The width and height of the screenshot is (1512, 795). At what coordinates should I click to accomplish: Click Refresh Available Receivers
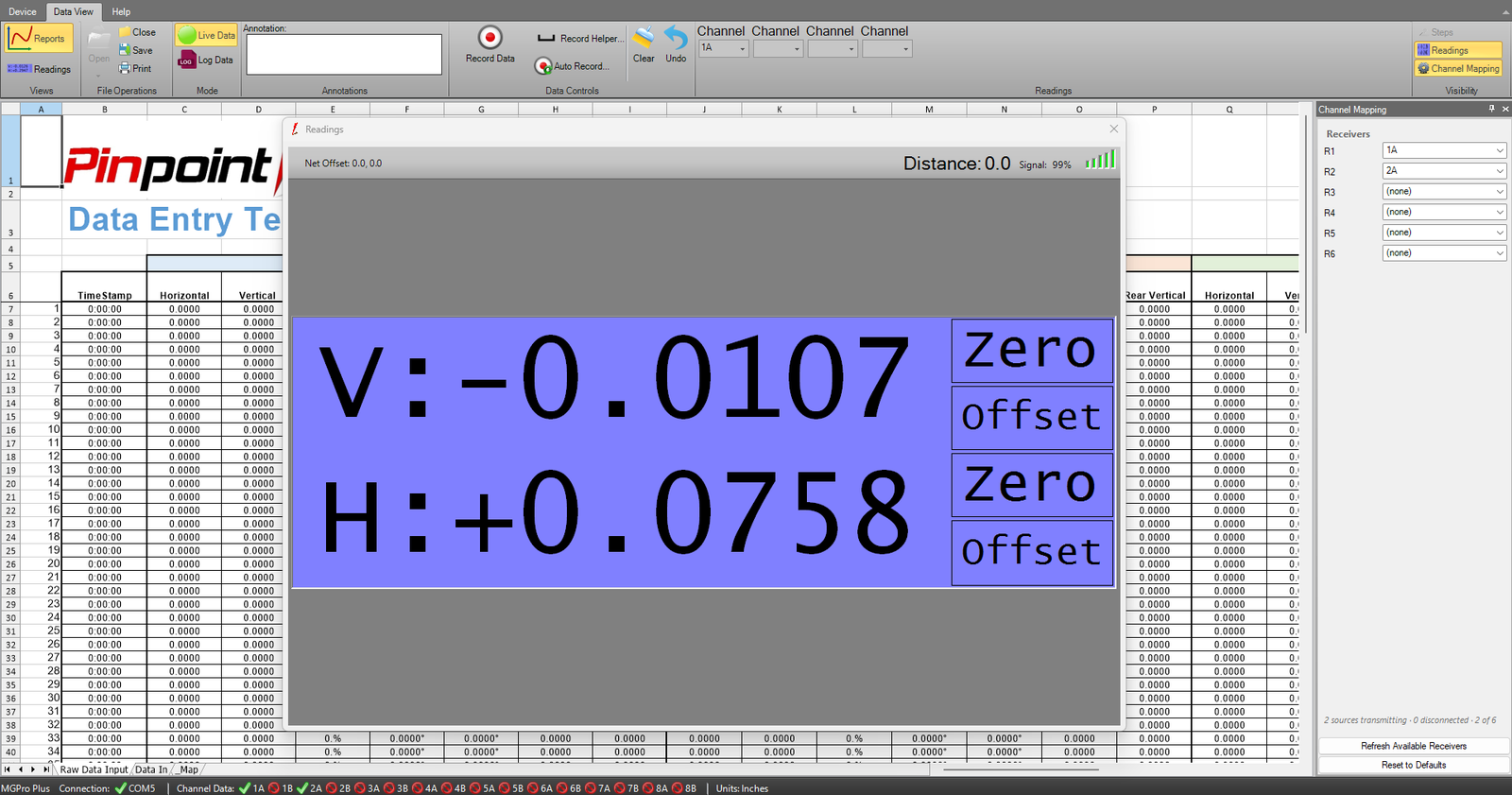pos(1414,746)
